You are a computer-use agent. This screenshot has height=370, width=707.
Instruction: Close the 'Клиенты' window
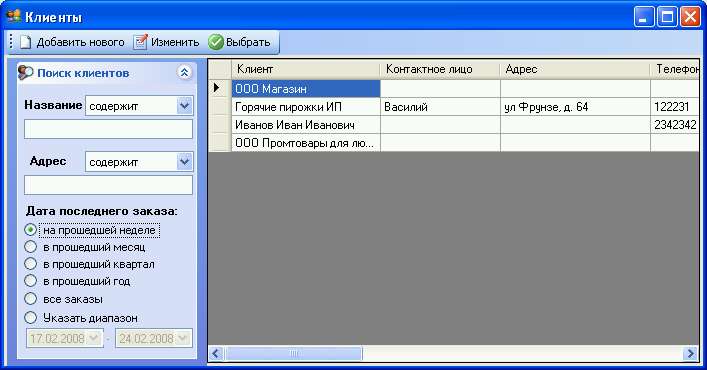pos(690,17)
